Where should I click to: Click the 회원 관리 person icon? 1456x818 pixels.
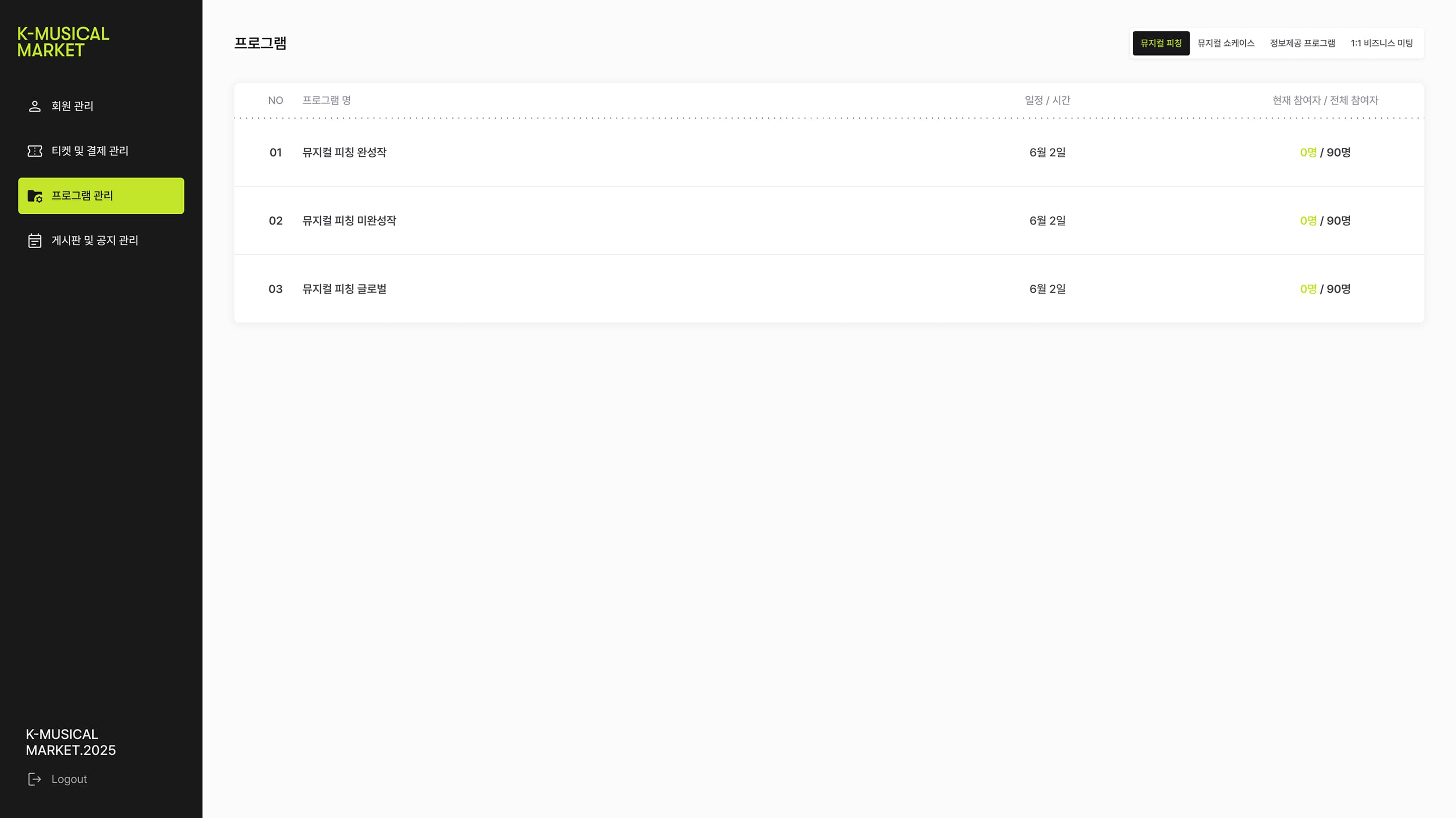tap(34, 106)
